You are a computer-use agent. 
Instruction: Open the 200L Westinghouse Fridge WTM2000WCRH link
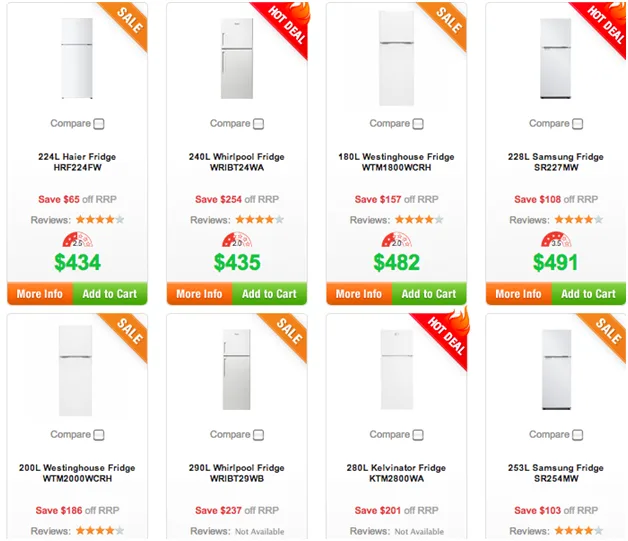coord(77,474)
